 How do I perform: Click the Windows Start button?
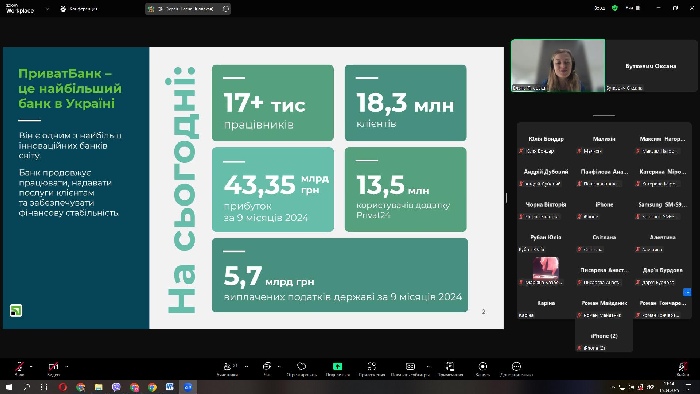pyautogui.click(x=8, y=387)
